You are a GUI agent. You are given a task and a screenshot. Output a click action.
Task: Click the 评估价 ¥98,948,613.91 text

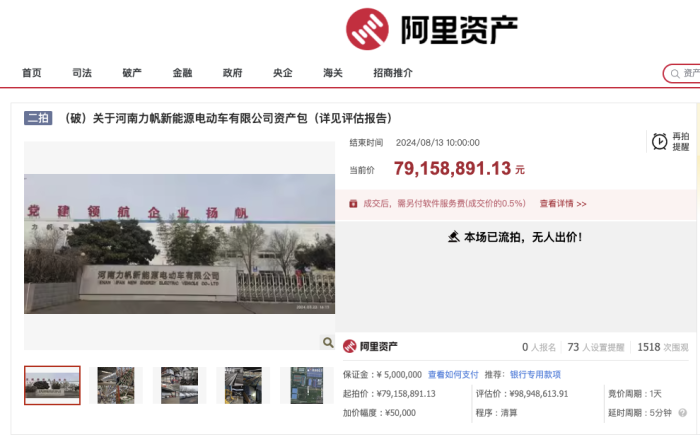(522, 394)
